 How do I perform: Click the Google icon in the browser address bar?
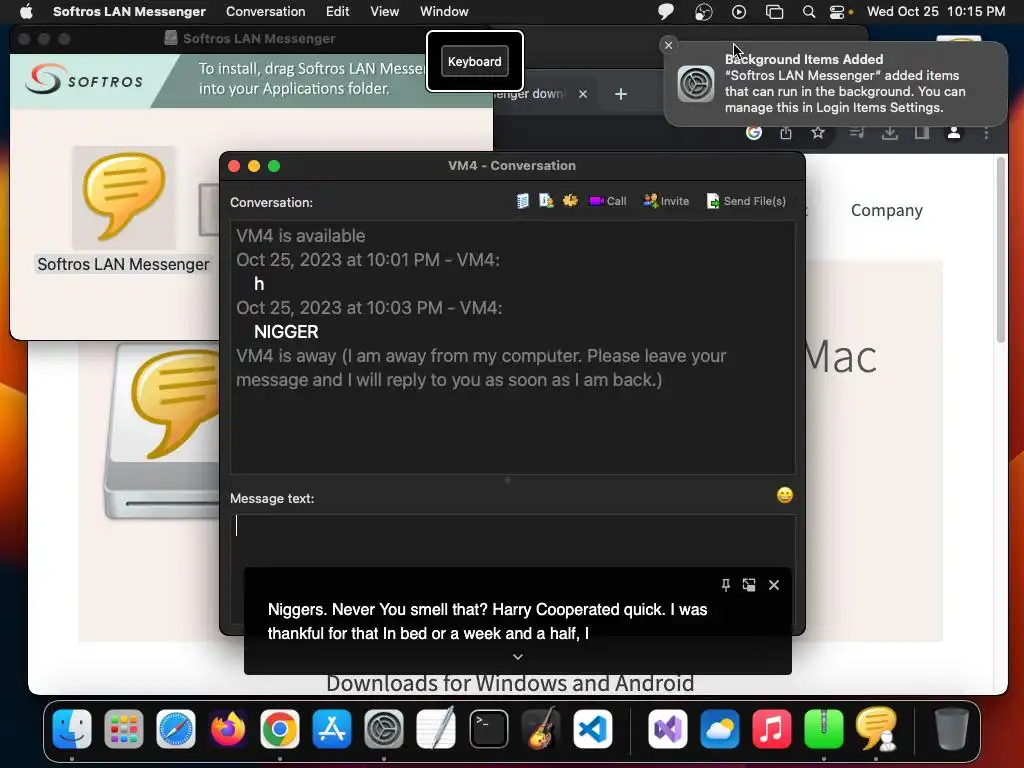(754, 133)
